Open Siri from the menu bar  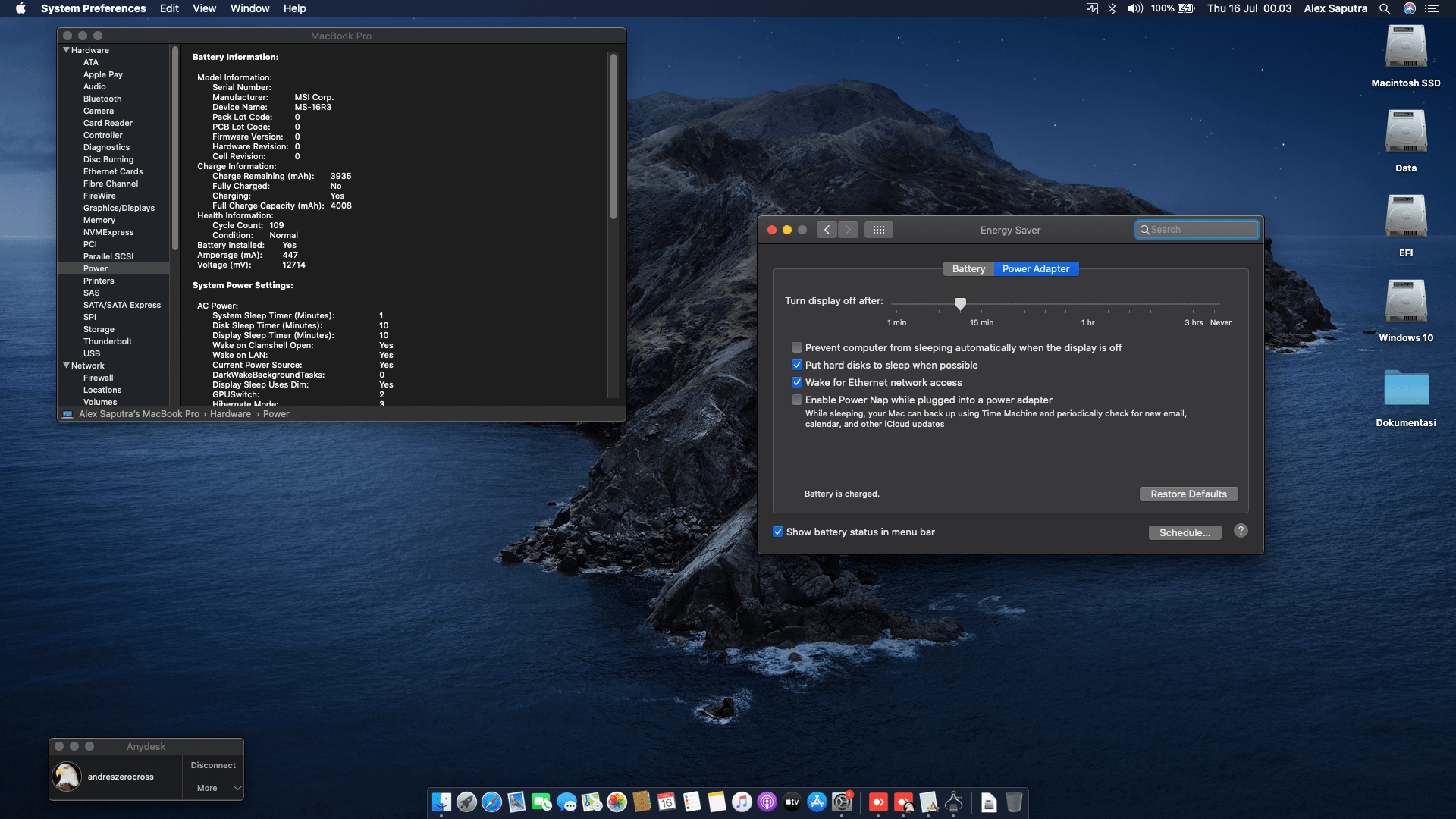(1409, 8)
